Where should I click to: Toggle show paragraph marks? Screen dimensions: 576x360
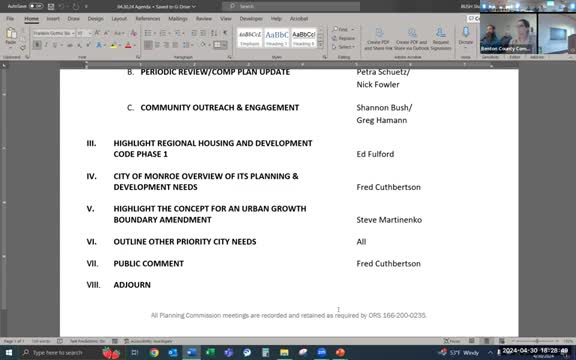(225, 33)
